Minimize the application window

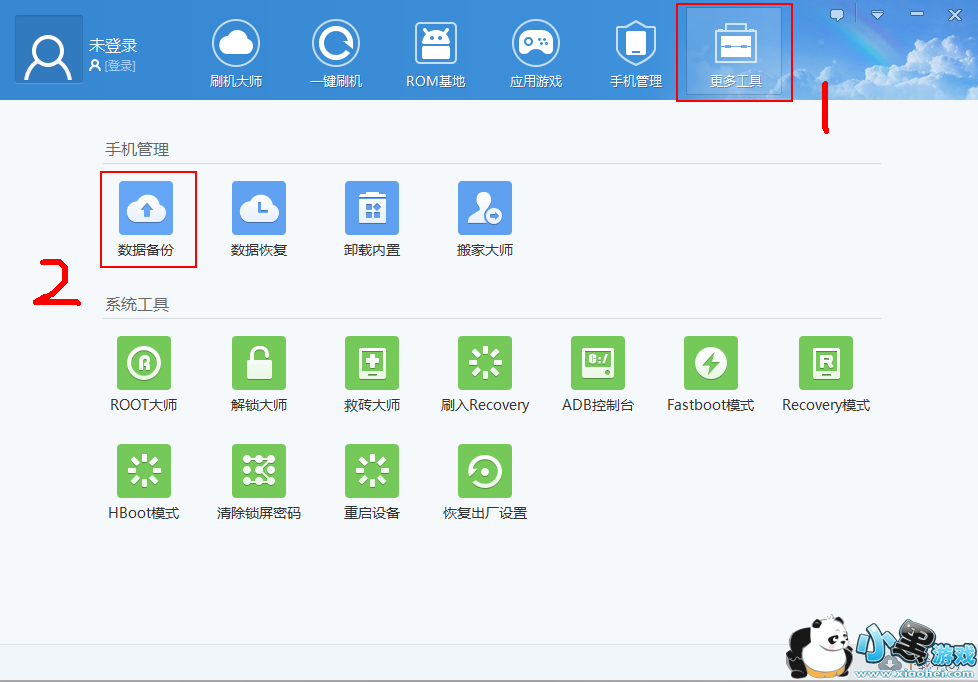click(x=917, y=14)
